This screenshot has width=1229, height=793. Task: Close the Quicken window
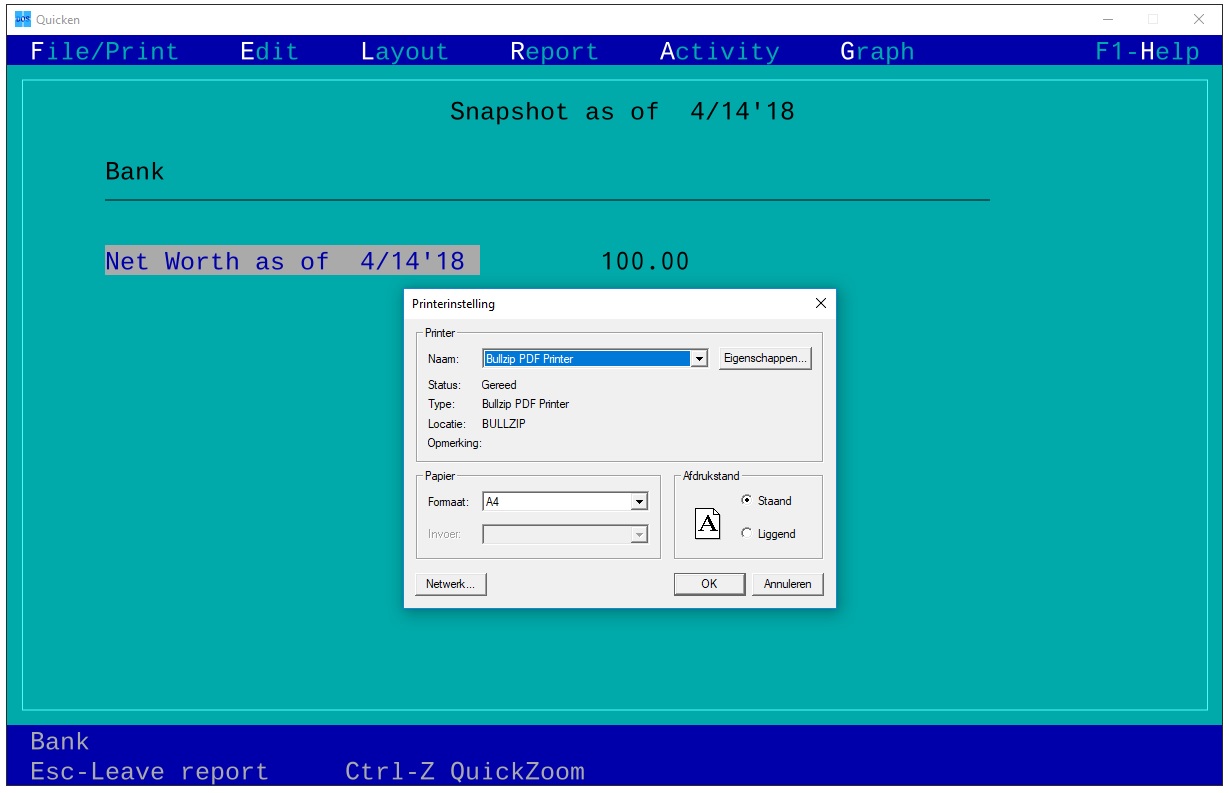tap(1198, 19)
